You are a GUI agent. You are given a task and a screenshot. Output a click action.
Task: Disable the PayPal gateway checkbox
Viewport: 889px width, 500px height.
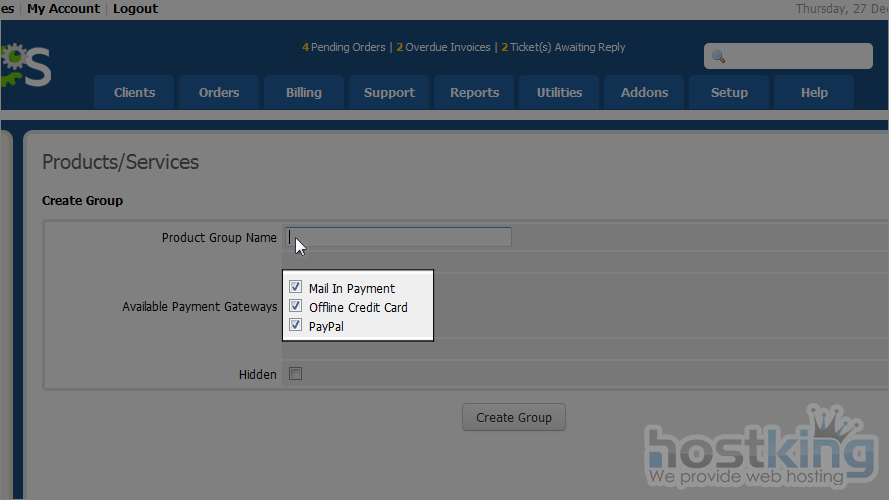click(295, 326)
